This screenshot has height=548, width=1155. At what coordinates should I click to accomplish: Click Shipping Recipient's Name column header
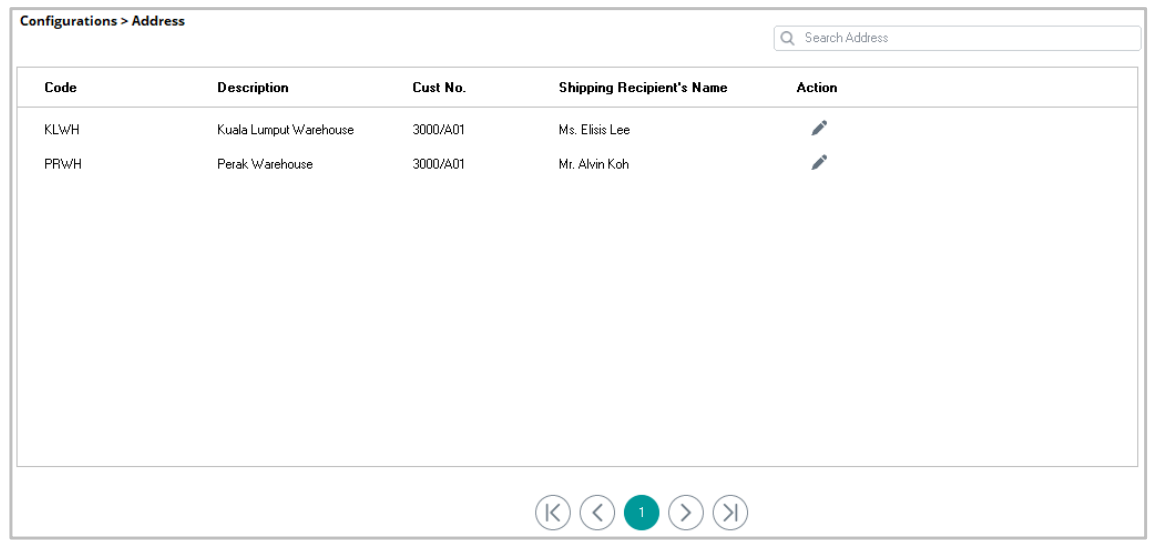pyautogui.click(x=643, y=88)
